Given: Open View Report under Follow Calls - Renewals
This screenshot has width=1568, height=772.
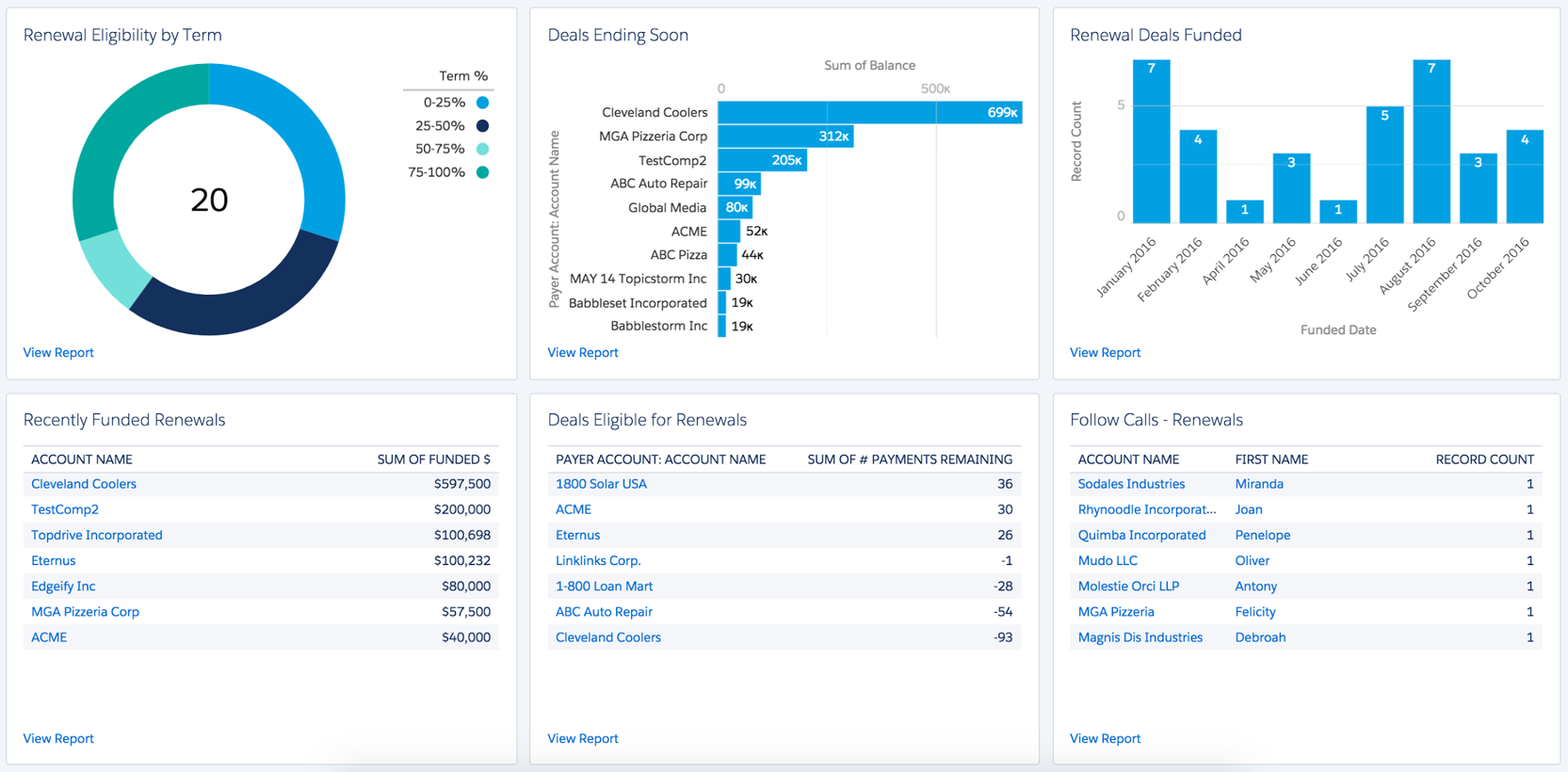Looking at the screenshot, I should click(x=1105, y=738).
